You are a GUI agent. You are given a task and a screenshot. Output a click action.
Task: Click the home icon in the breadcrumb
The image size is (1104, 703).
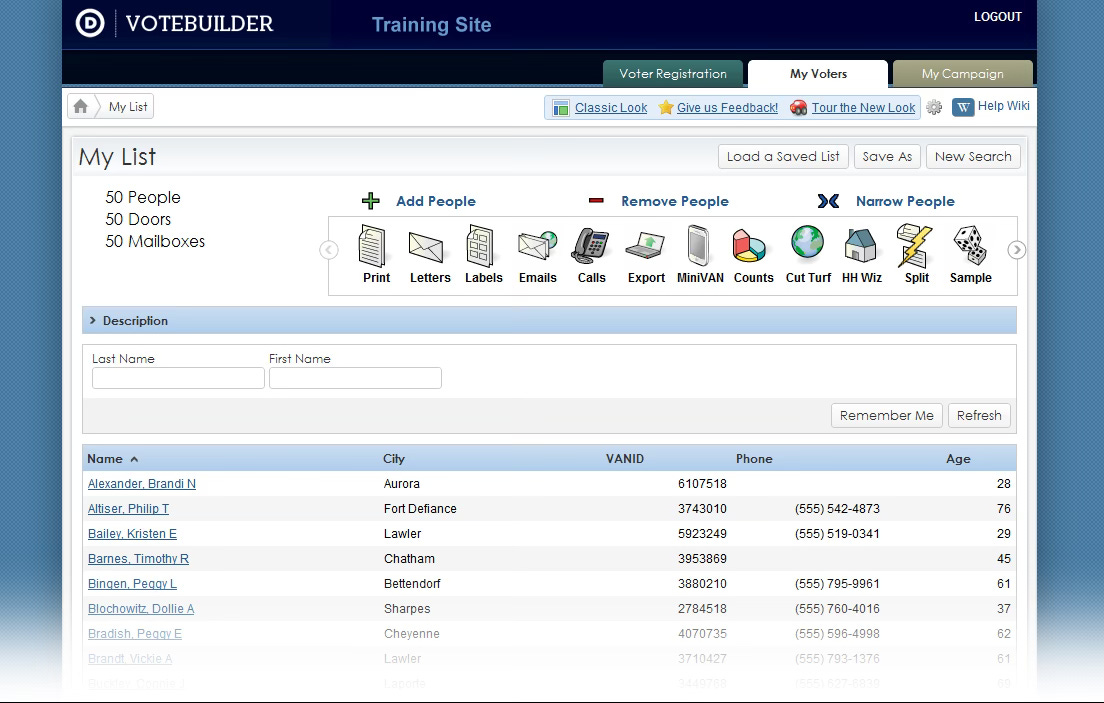click(81, 106)
